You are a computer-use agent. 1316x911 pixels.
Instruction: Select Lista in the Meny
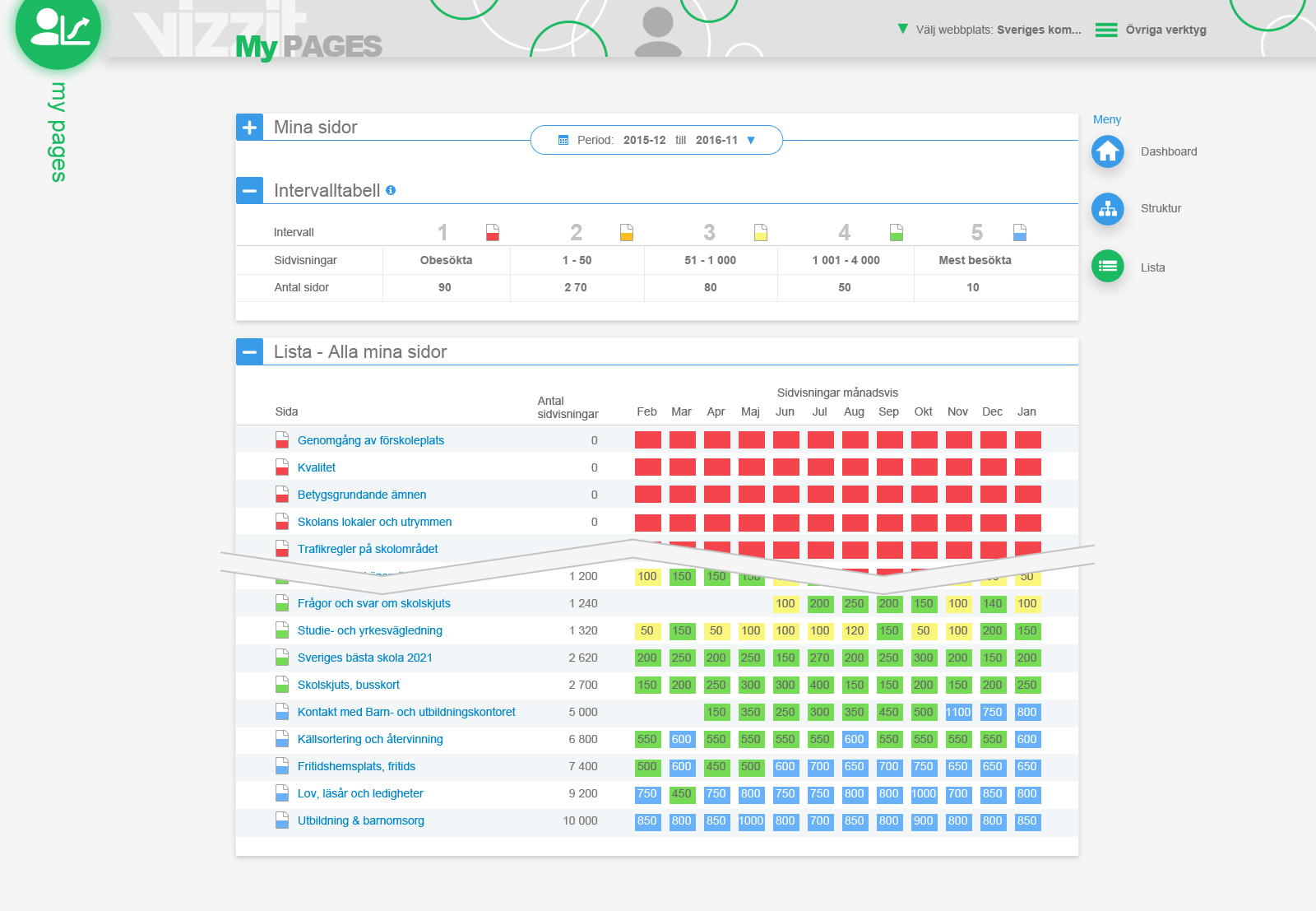[x=1152, y=267]
